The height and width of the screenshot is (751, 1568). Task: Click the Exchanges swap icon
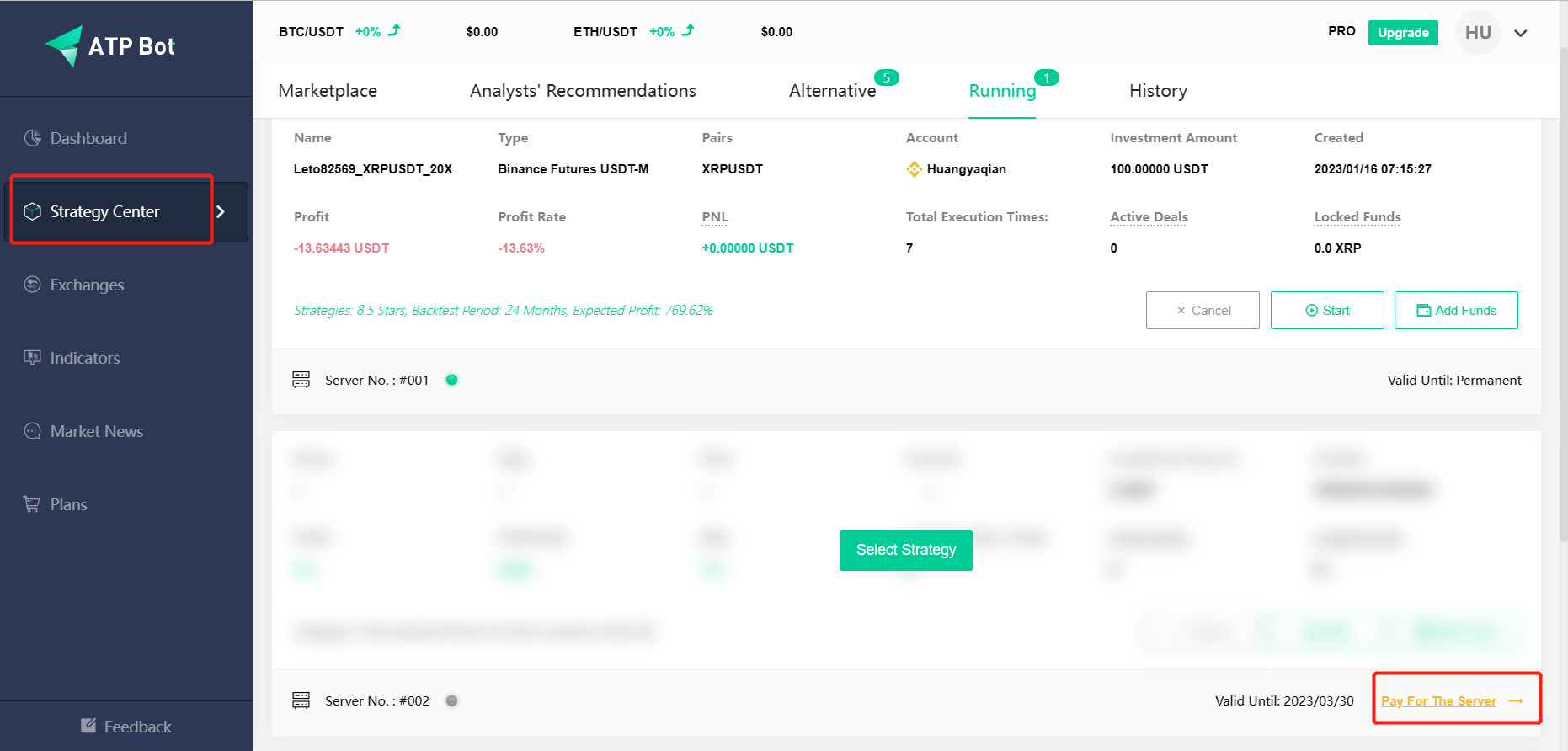(33, 285)
